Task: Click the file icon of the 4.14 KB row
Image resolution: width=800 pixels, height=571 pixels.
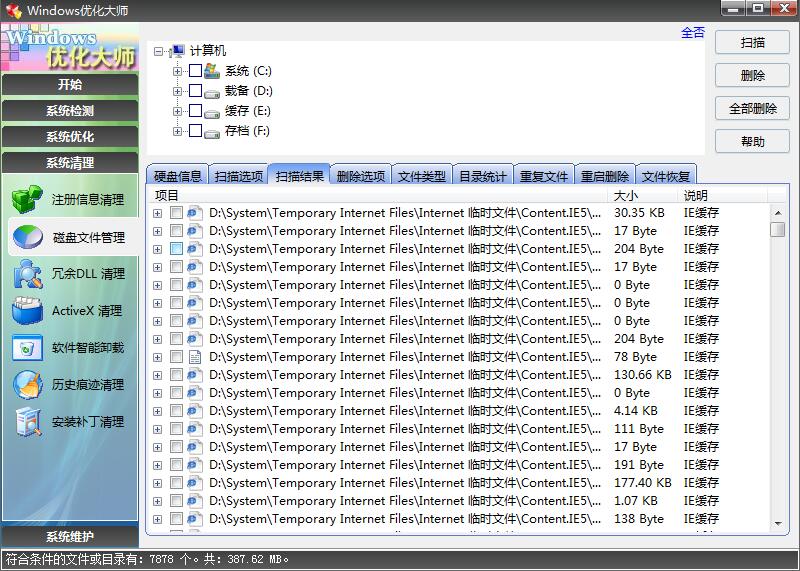Action: pos(194,411)
